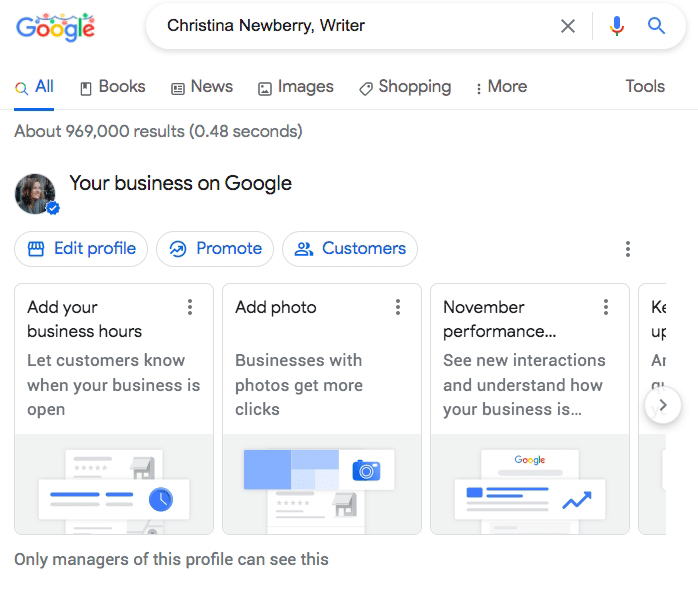Image resolution: width=698 pixels, height=591 pixels.
Task: Expand the More search filters menu
Action: [x=501, y=87]
